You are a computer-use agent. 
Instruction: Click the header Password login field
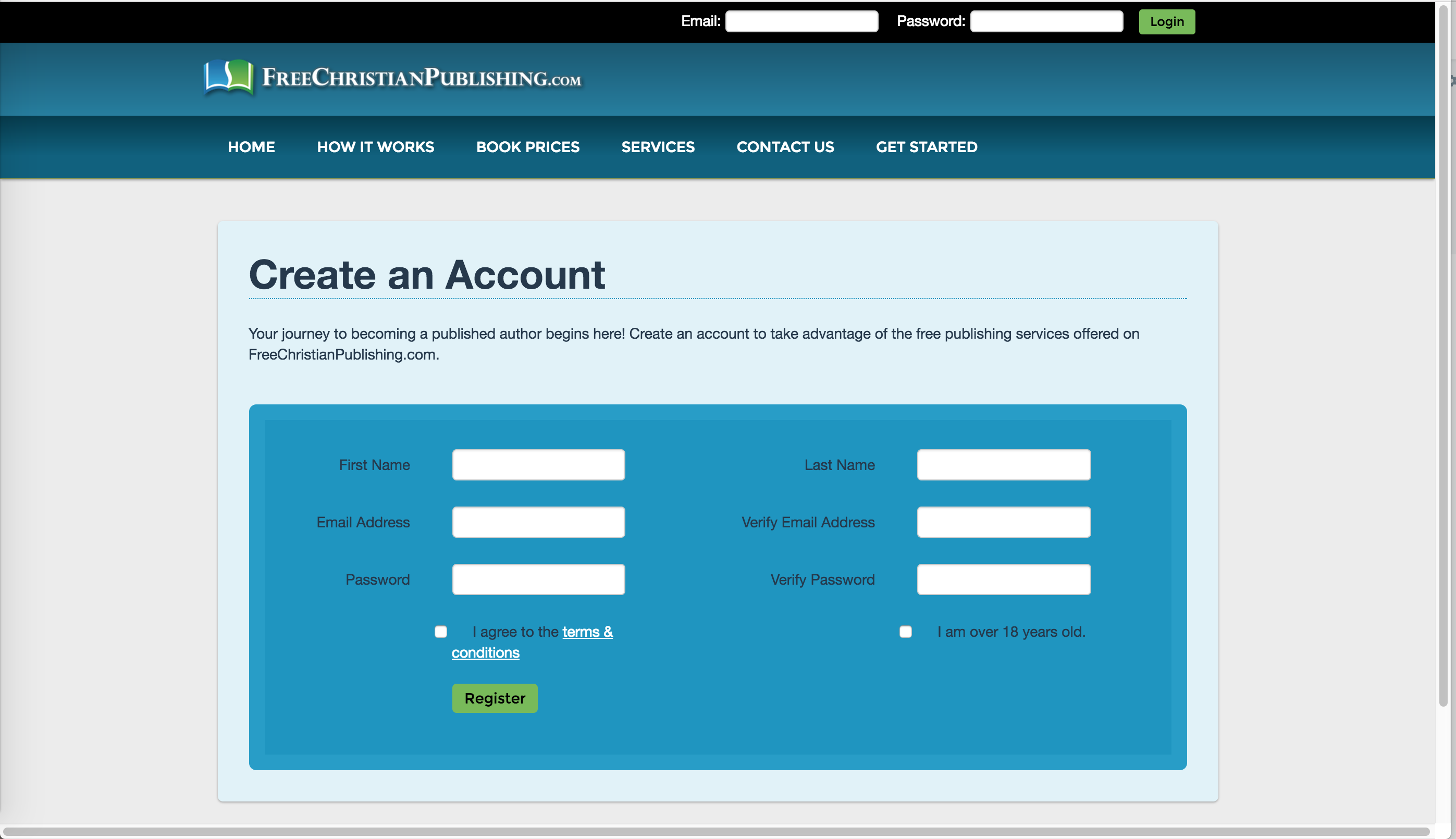(1046, 21)
